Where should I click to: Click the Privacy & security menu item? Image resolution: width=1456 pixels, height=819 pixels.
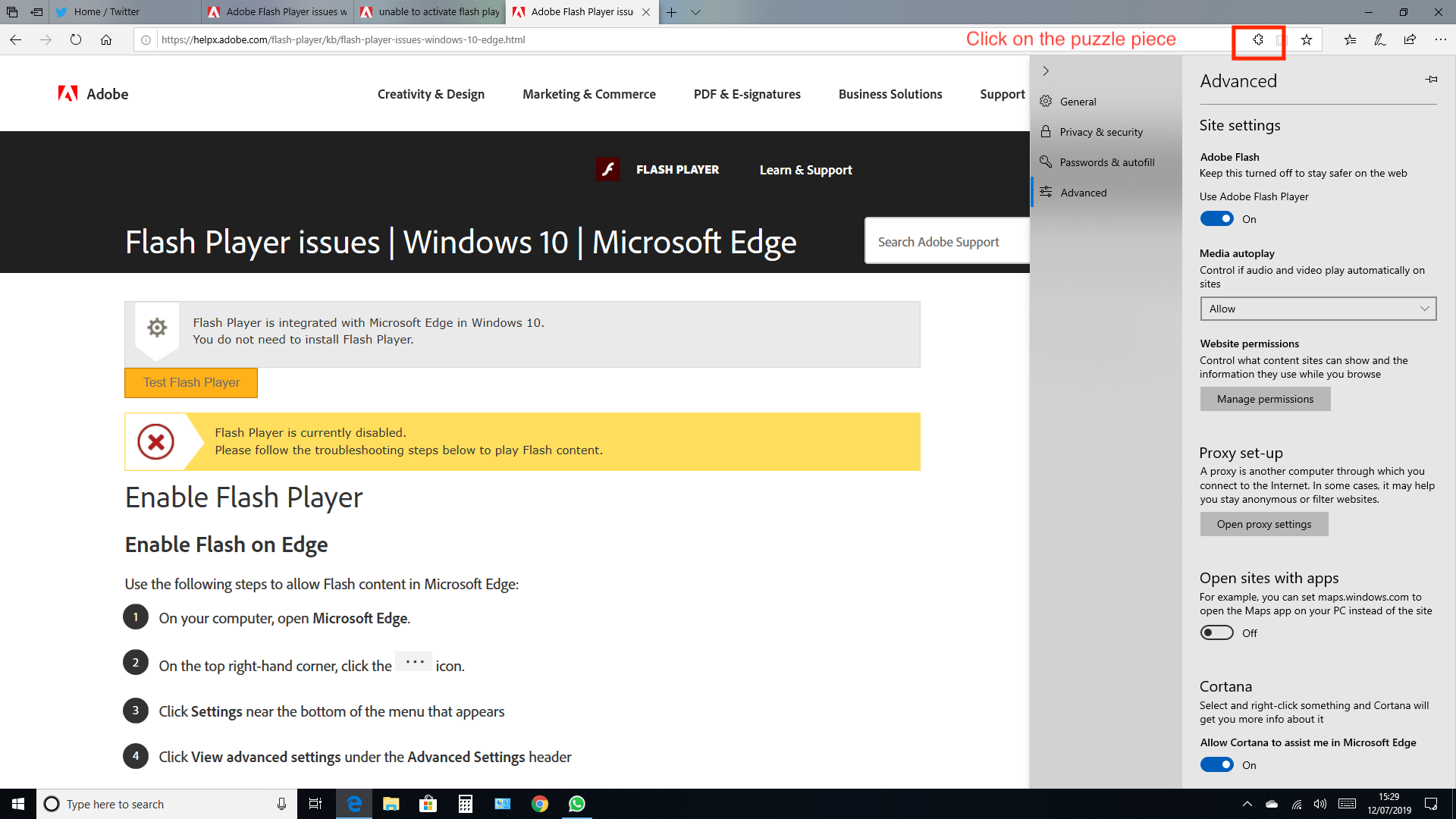1101,131
